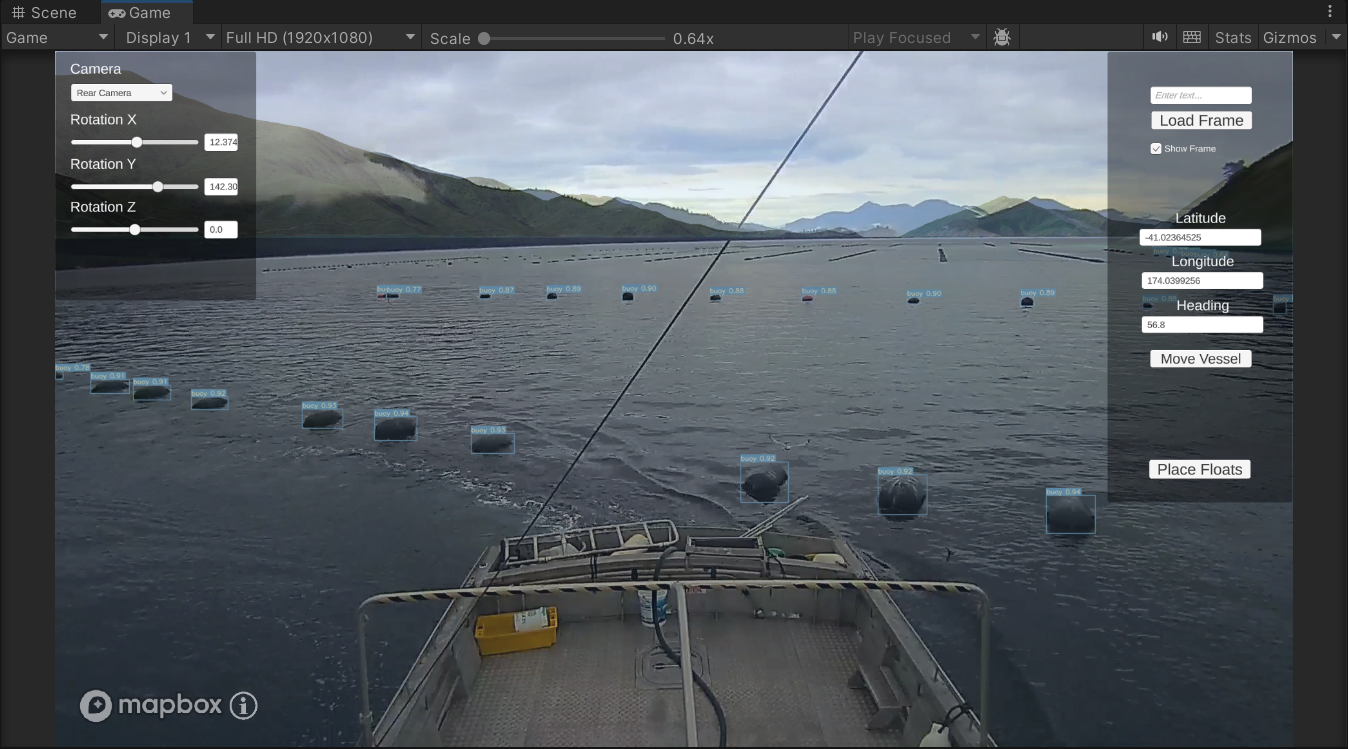Screen dimensions: 1348x749
Task: Click the Latitude input field
Action: 1200,238
